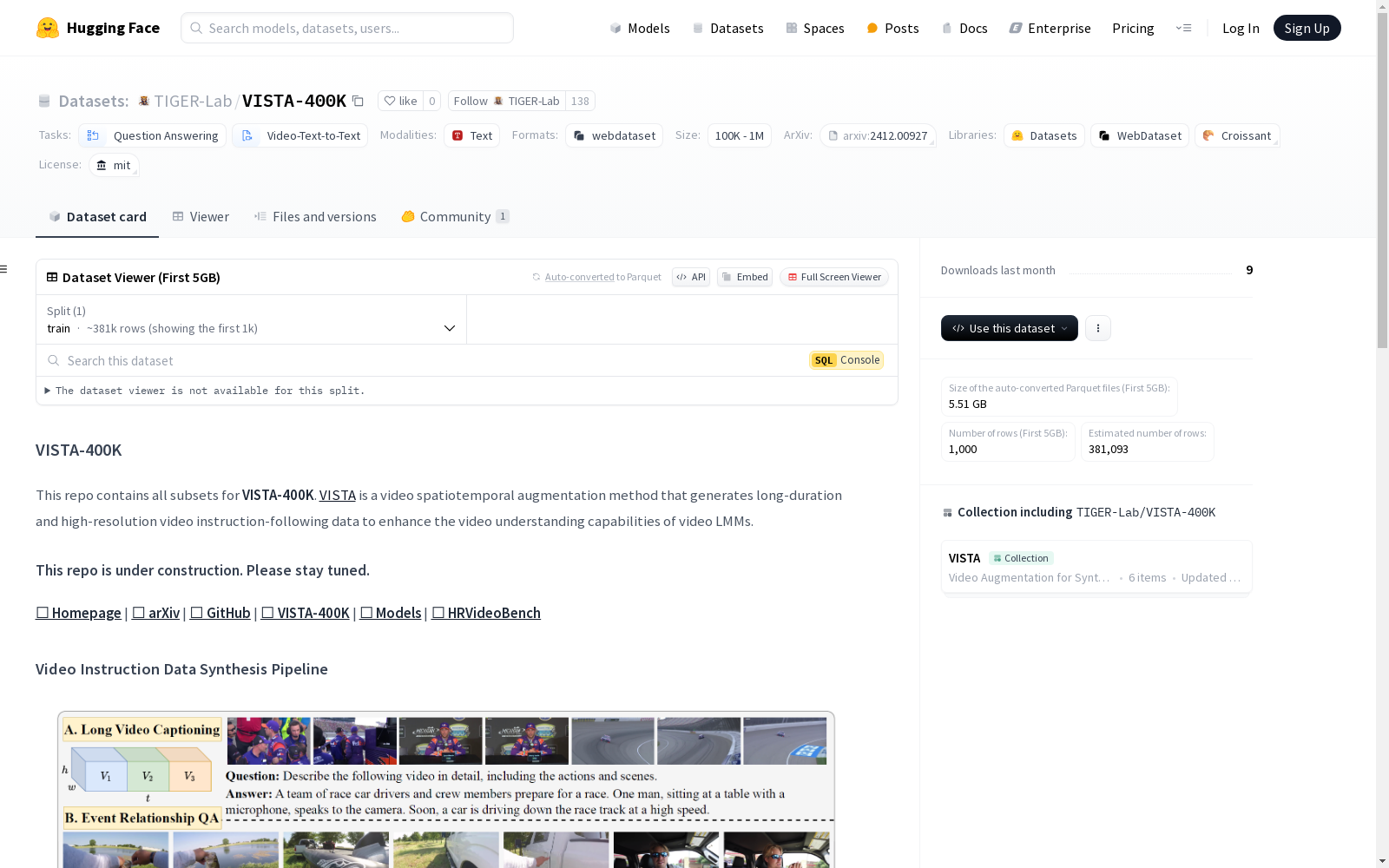Select the Dataset card tab

(97, 217)
